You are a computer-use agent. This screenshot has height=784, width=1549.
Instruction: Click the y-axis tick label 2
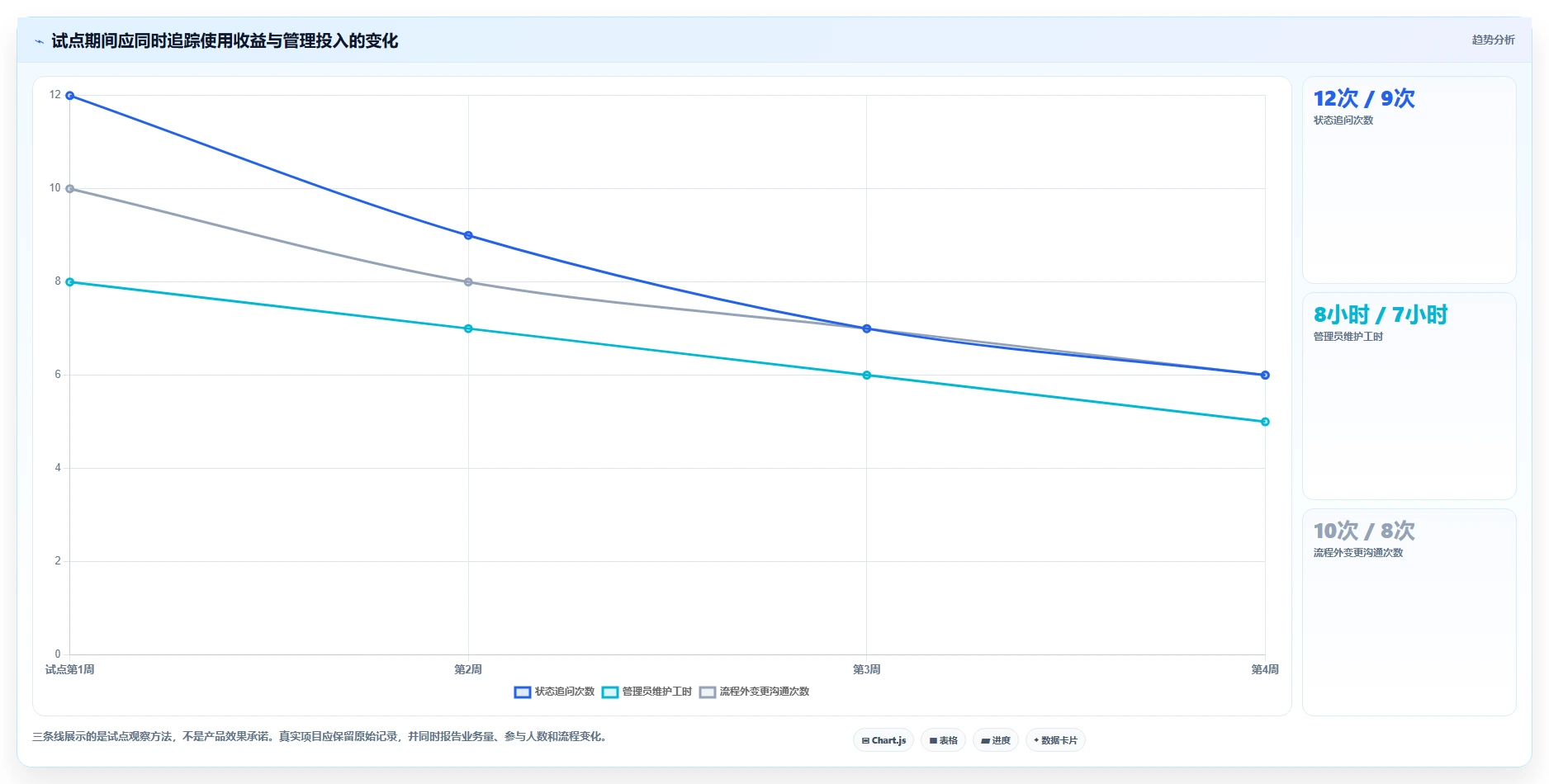[x=58, y=561]
